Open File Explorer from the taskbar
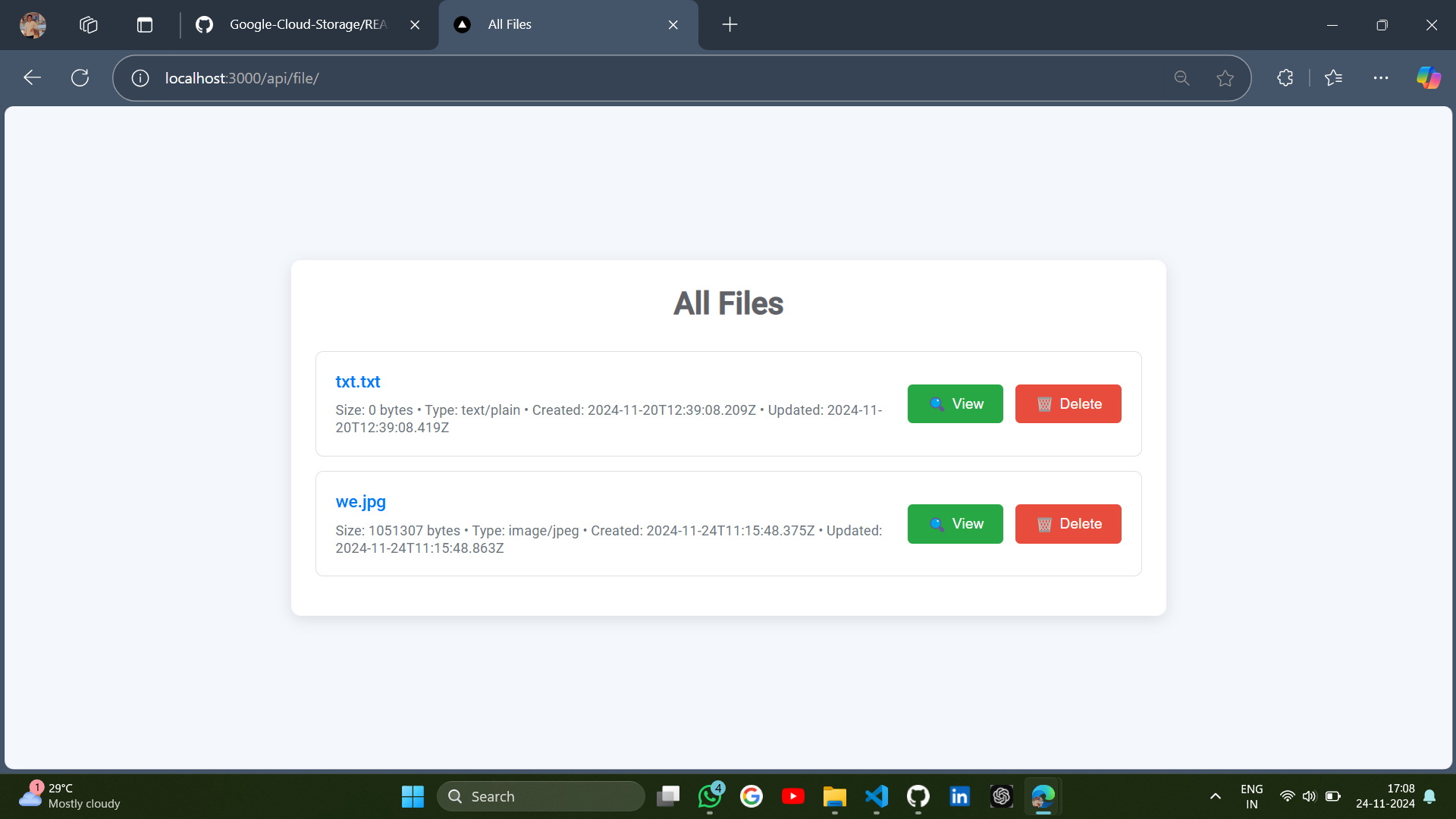 coord(835,796)
